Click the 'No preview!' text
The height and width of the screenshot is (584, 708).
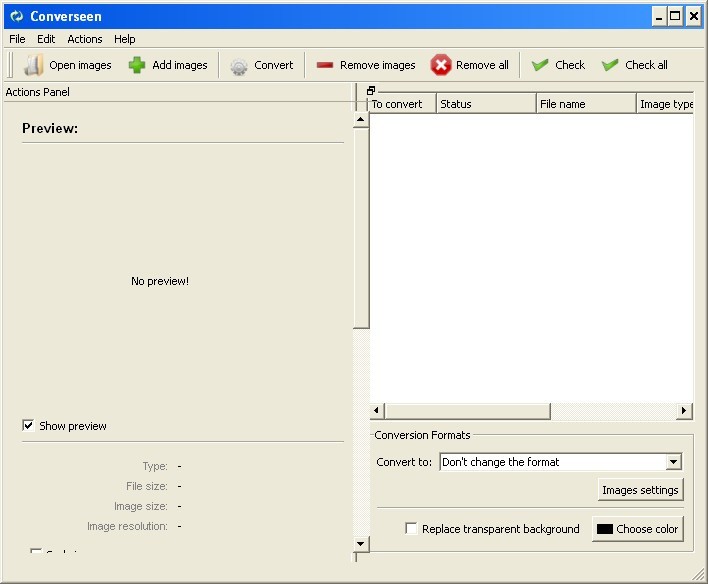coord(160,281)
